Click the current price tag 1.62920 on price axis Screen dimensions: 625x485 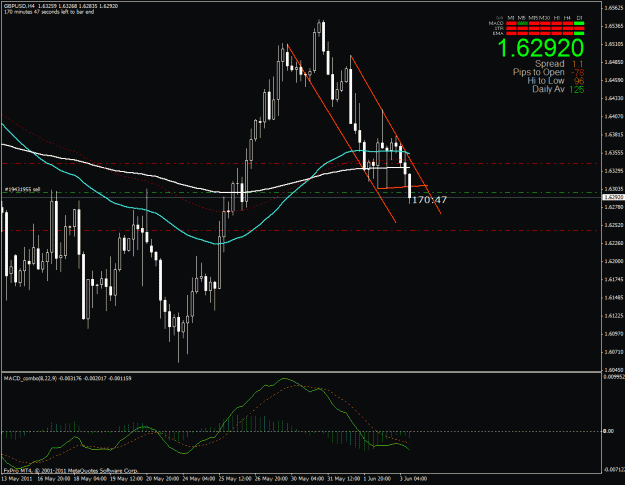613,197
